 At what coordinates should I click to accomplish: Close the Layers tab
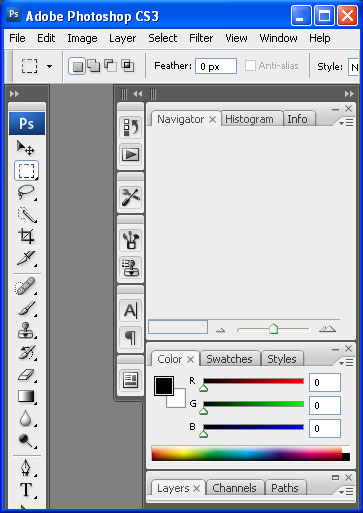point(197,488)
